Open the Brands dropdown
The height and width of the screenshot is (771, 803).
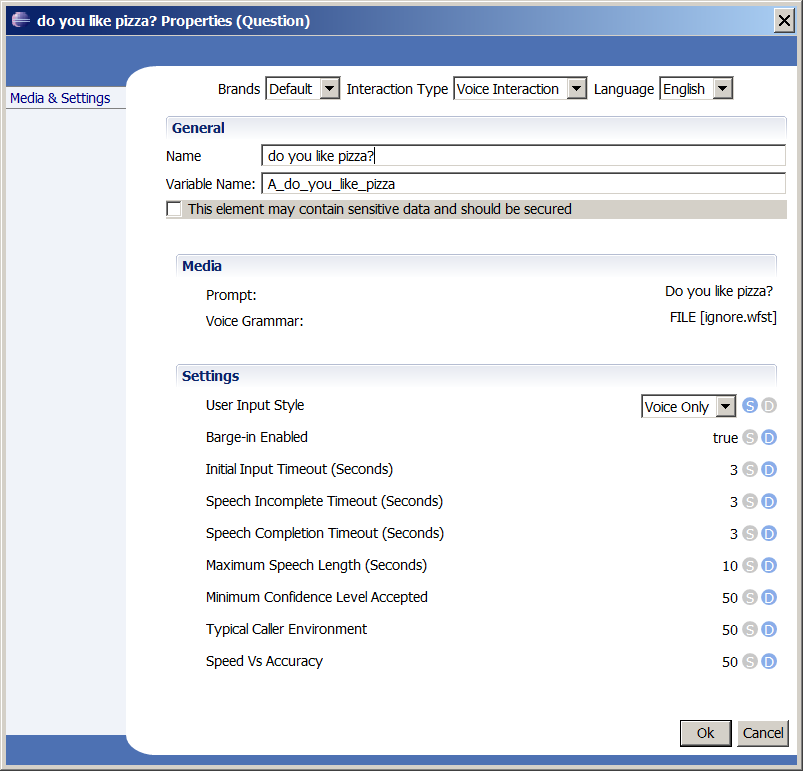[x=303, y=89]
